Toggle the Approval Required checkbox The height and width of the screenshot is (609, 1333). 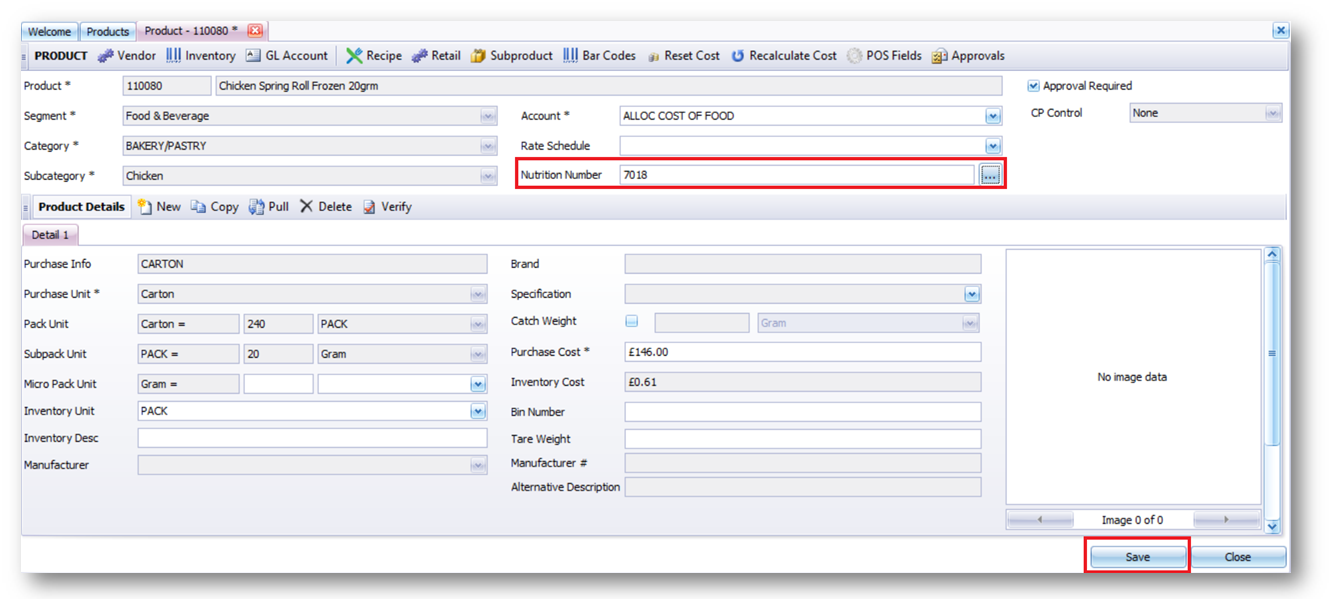[1034, 87]
